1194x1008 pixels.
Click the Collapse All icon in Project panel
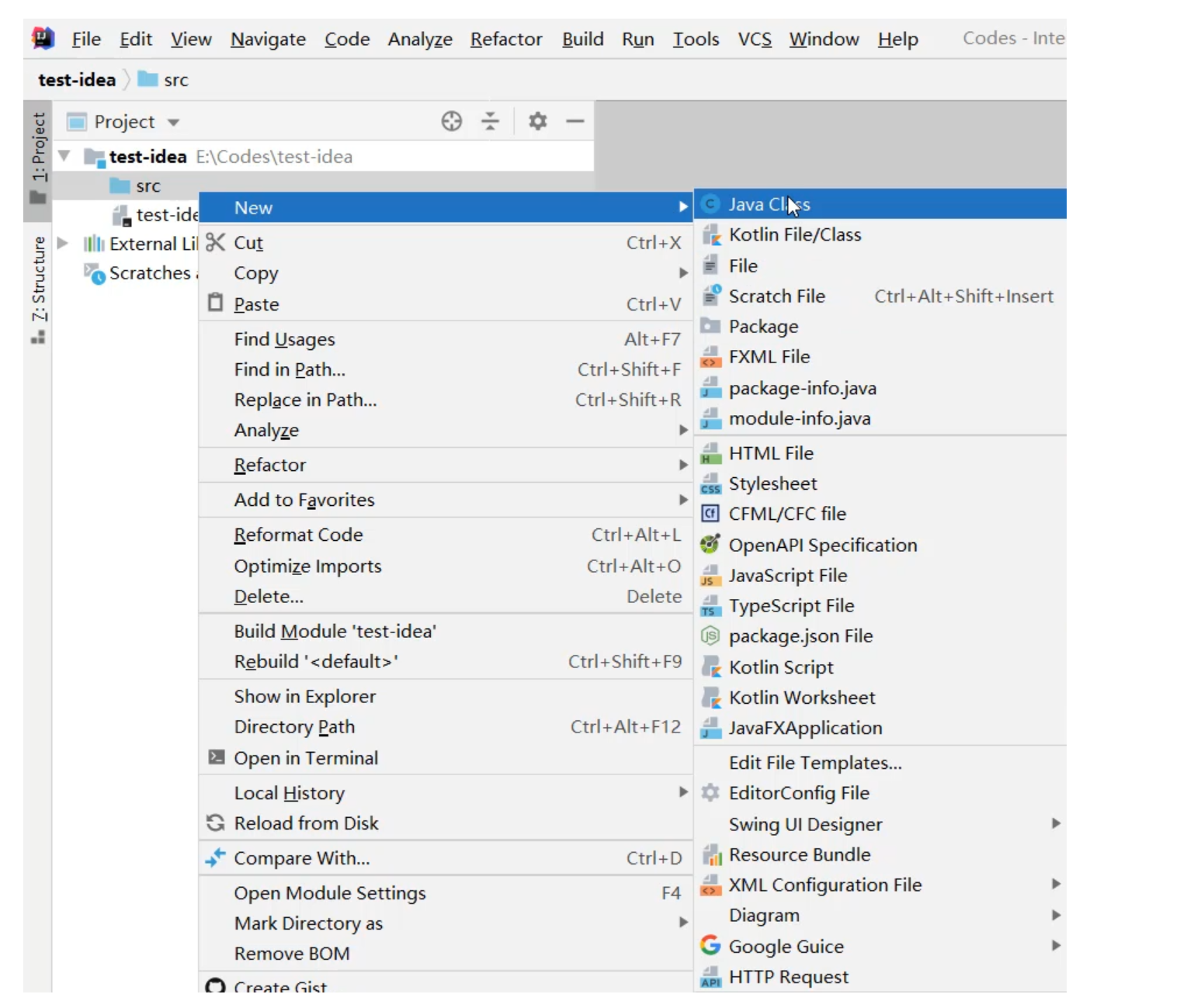pos(491,121)
